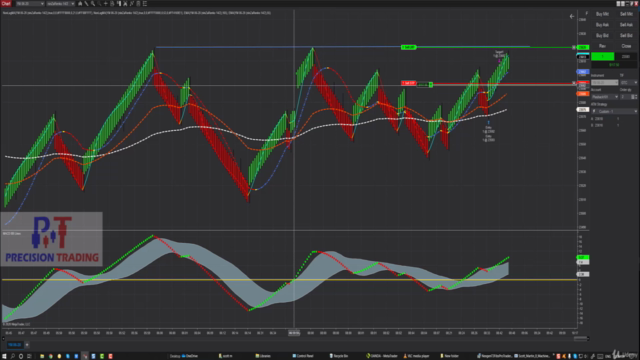This screenshot has width=640, height=360.
Task: Click the green target order label on chart
Action: pyautogui.click(x=409, y=47)
